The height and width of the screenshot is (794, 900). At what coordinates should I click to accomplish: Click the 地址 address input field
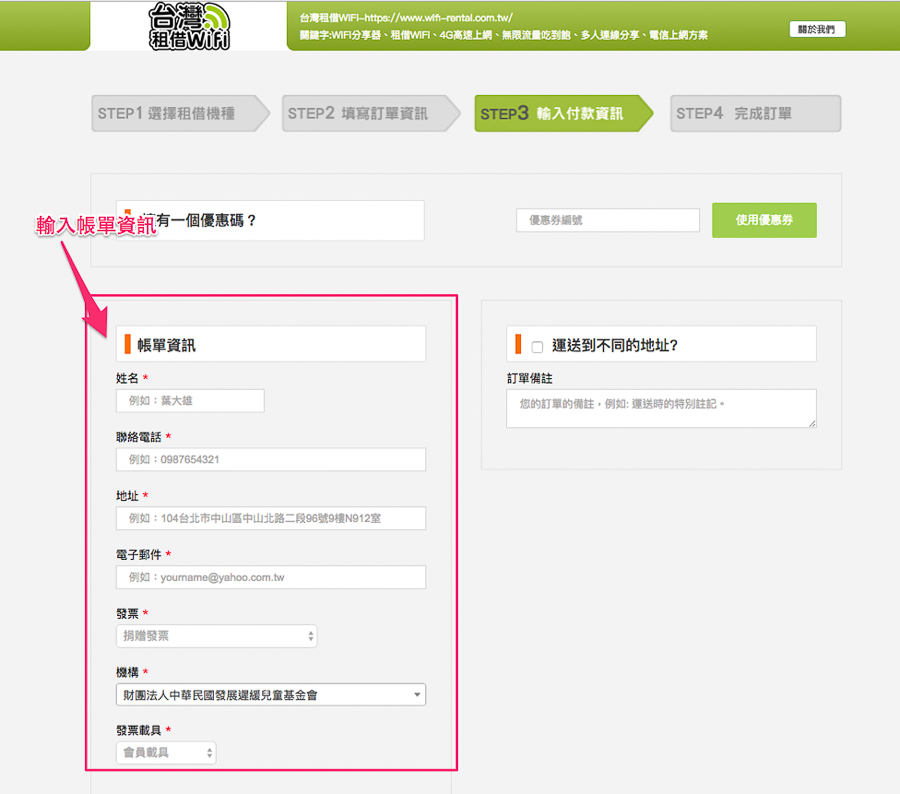271,518
